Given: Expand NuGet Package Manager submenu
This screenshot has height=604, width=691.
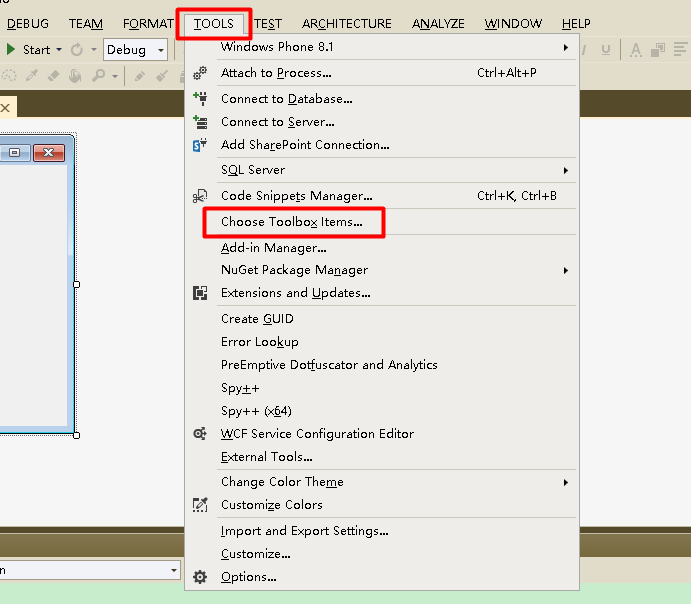Looking at the screenshot, I should 382,270.
